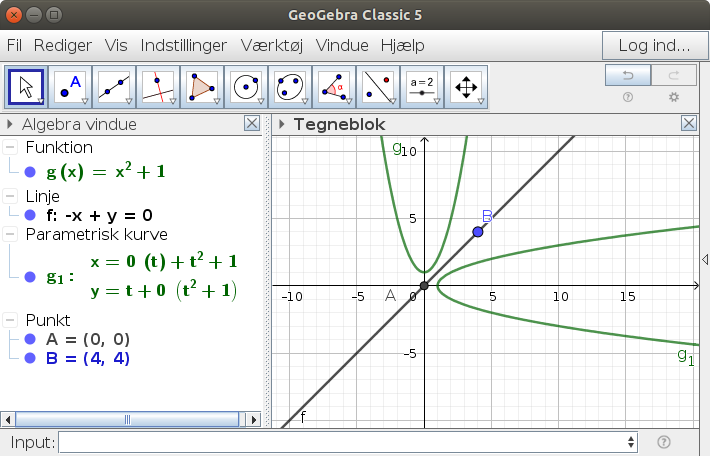Click the Algebra horizontal scrollbar thumb

point(127,419)
